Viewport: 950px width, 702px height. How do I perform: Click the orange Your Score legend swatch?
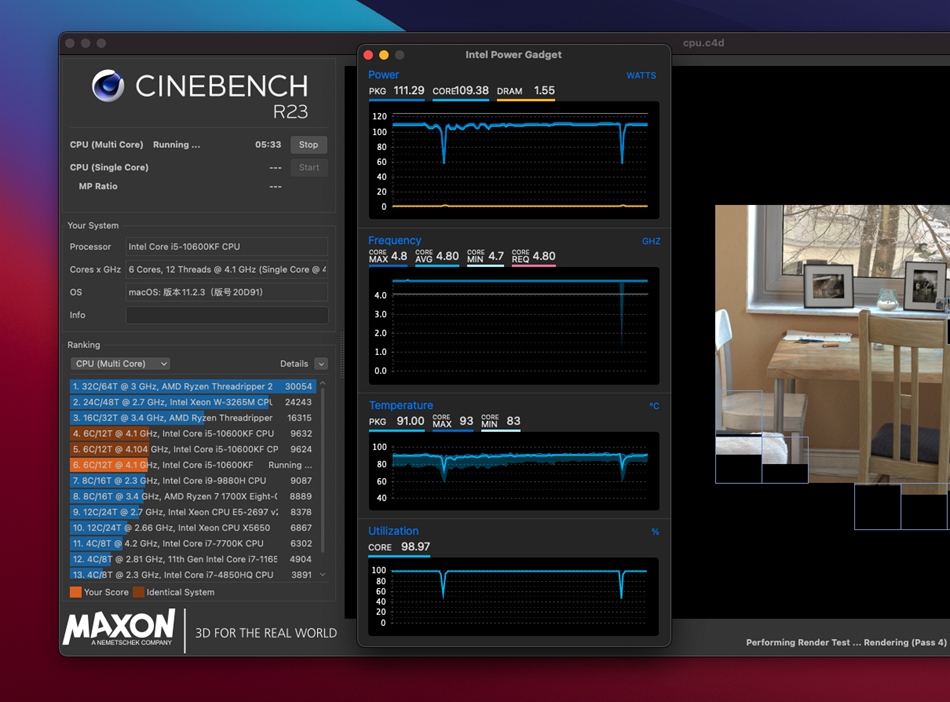[x=76, y=592]
